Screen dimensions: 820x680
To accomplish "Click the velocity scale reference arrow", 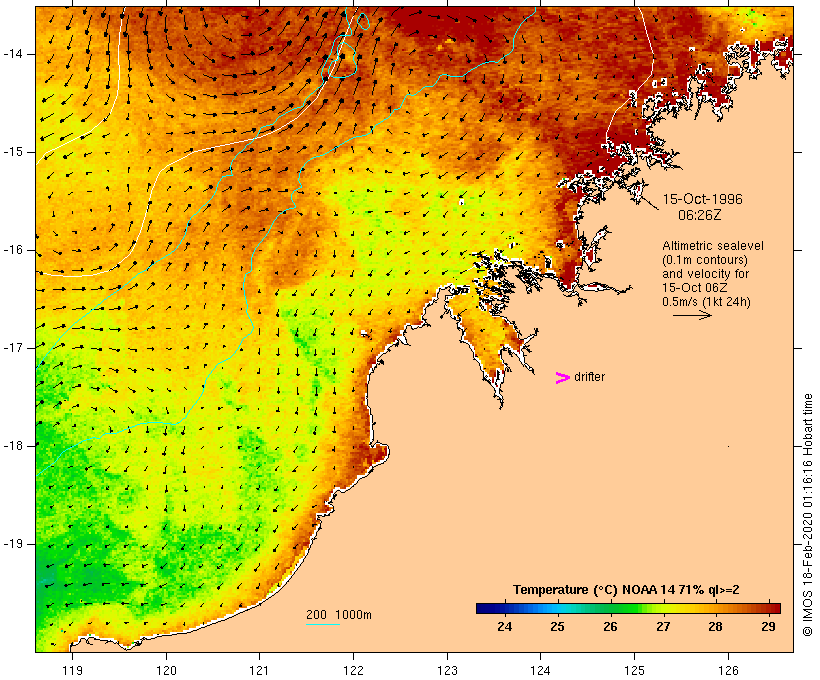I will (692, 315).
